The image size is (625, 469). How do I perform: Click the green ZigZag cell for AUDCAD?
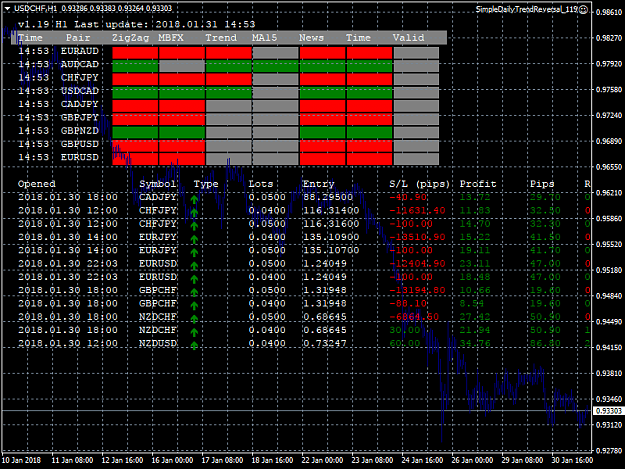point(135,66)
